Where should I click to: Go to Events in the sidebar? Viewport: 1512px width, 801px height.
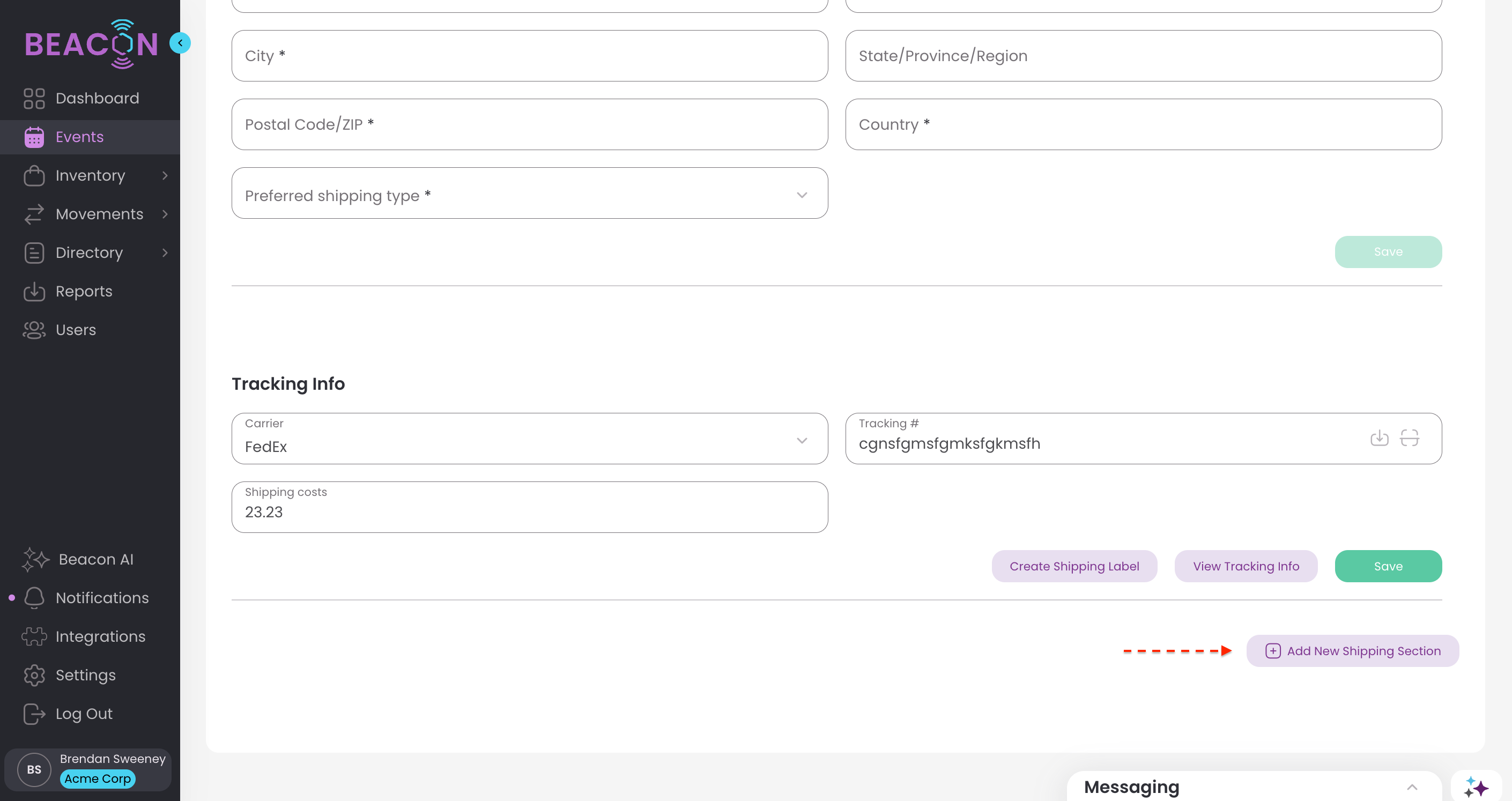pos(90,137)
